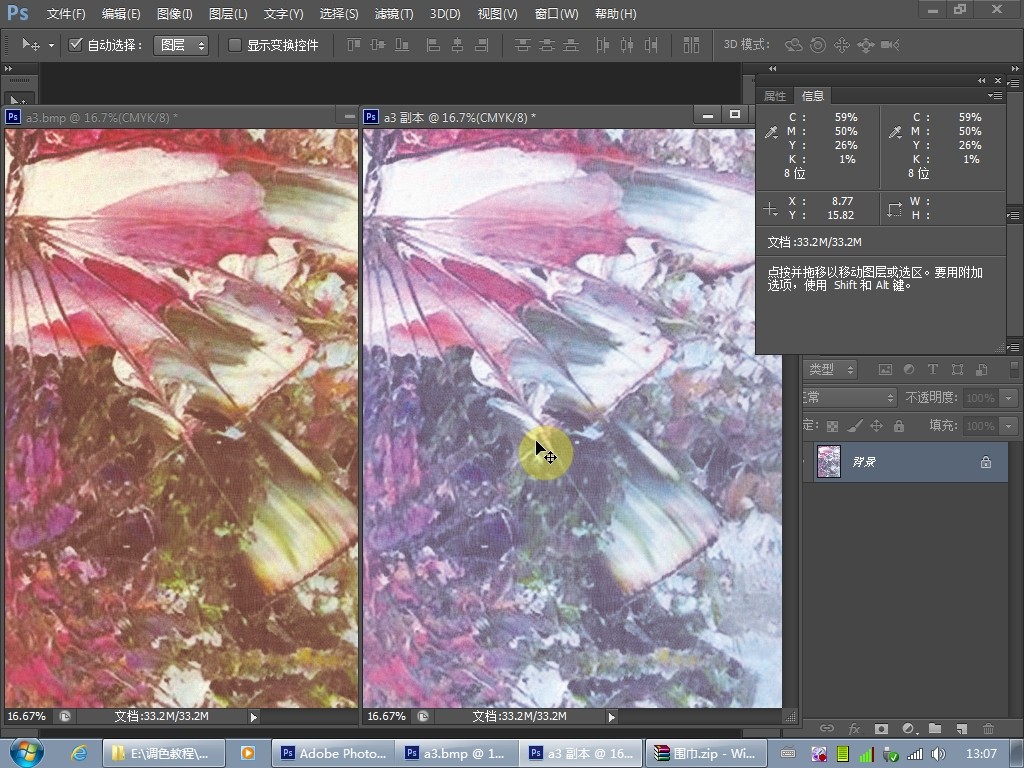Screen dimensions: 1024x768
Task: Toggle the 自动选择 checkbox
Action: pyautogui.click(x=75, y=45)
